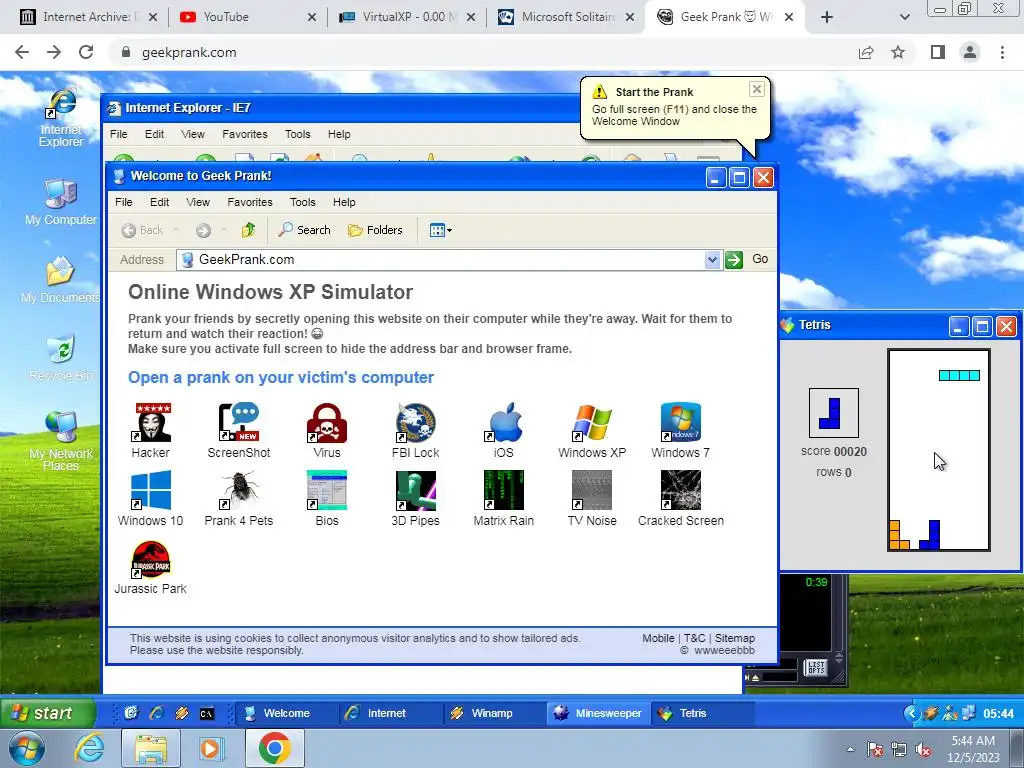Open a new Chrome tab
This screenshot has width=1024, height=768.
tap(827, 17)
